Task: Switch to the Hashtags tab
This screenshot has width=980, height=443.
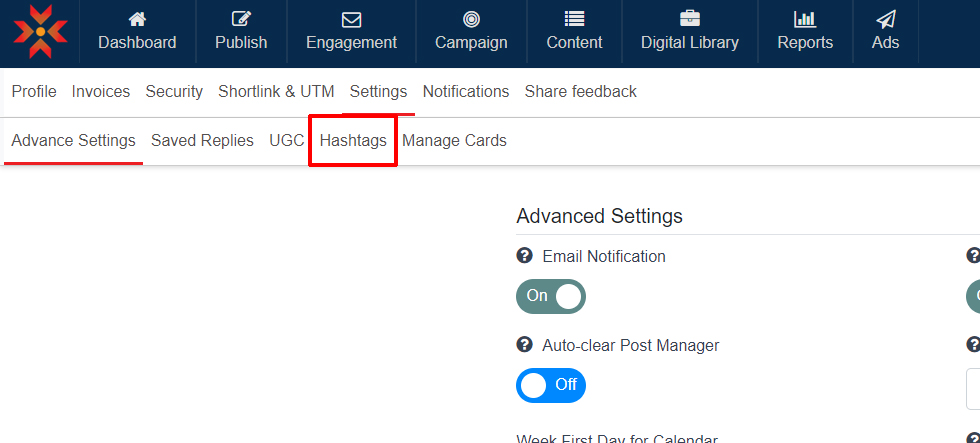Action: 353,141
